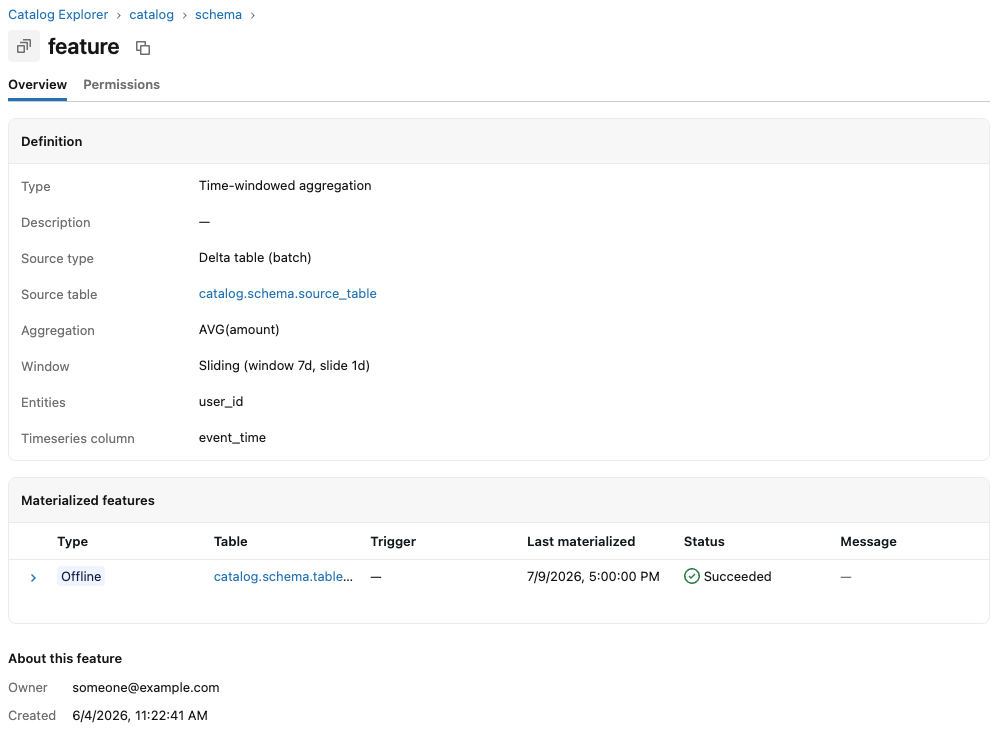The image size is (1001, 743).
Task: Click the Aggregation label
Action: click(x=57, y=331)
